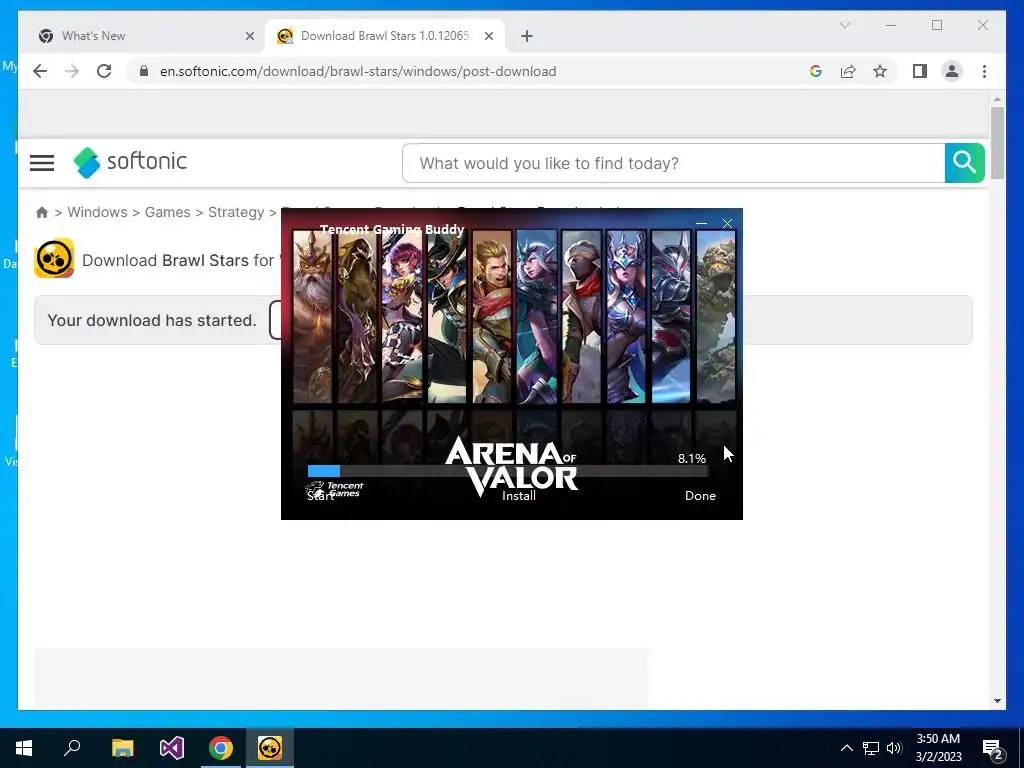1024x768 pixels.
Task: Share this page using the share icon
Action: [x=848, y=71]
